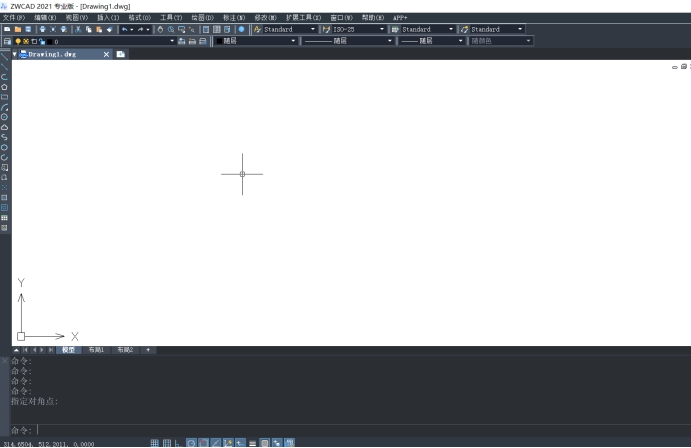Toggle Object Snap Tracking in status bar
691x448 pixels.
215,443
